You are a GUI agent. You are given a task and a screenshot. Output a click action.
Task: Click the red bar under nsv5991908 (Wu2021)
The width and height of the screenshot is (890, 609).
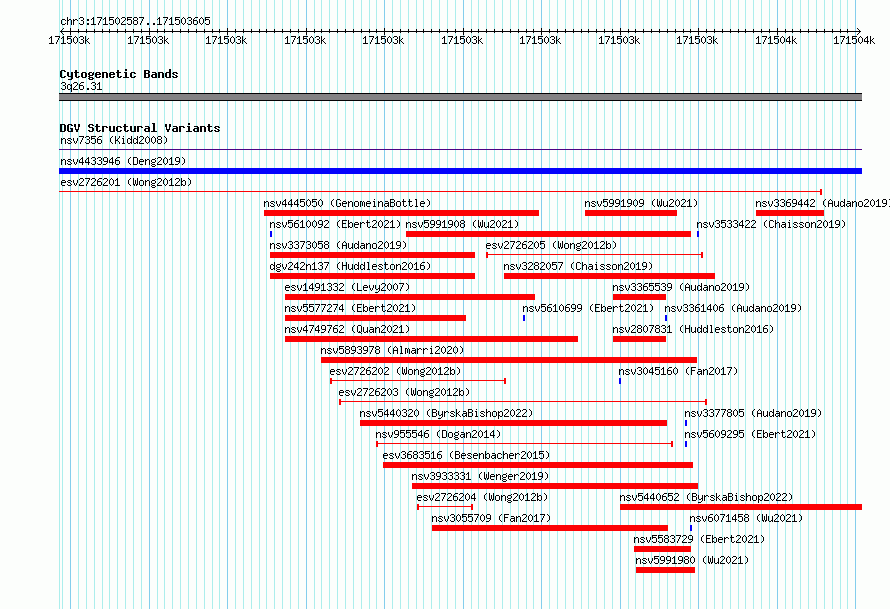click(548, 234)
